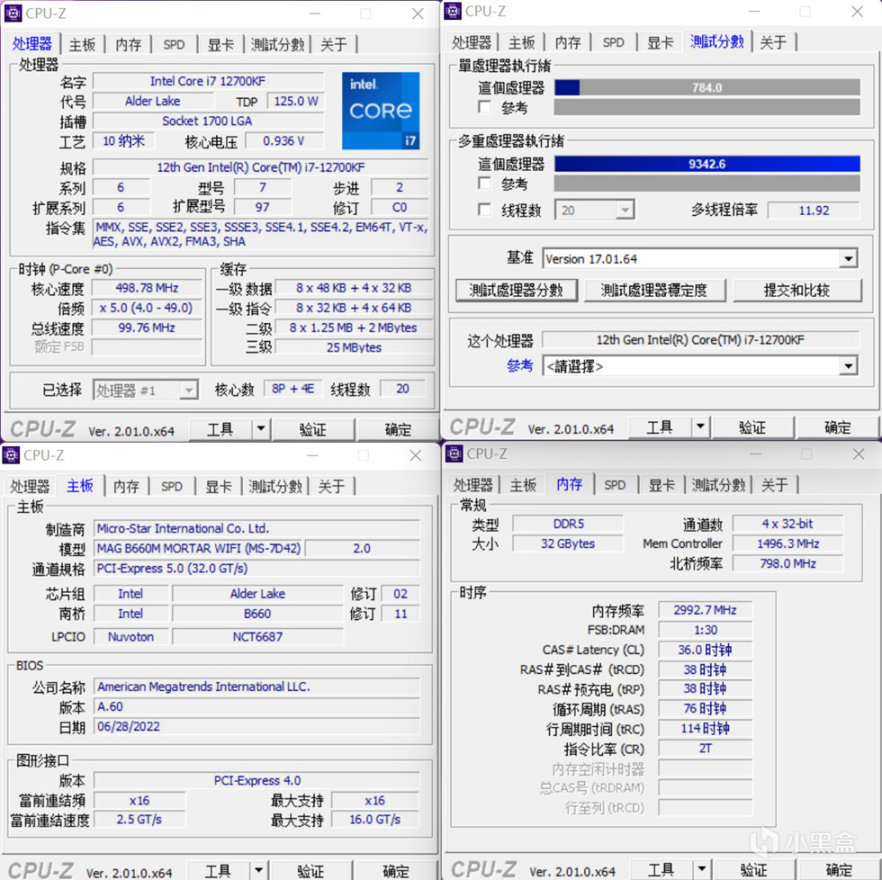
Task: Expand 工具 dropdown arrow in top-left window
Action: [x=261, y=429]
